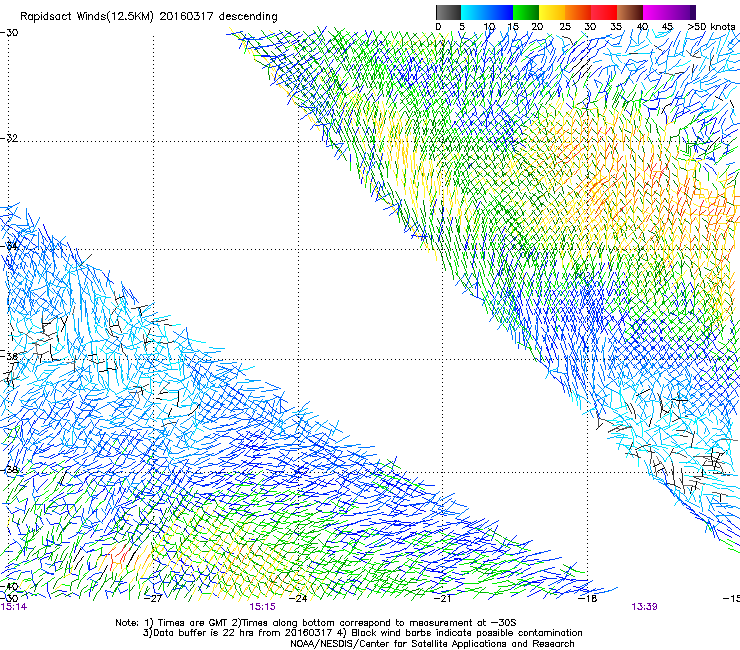Click the dark purple 45-50 knots legend swatch
The image size is (740, 650).
(x=682, y=12)
